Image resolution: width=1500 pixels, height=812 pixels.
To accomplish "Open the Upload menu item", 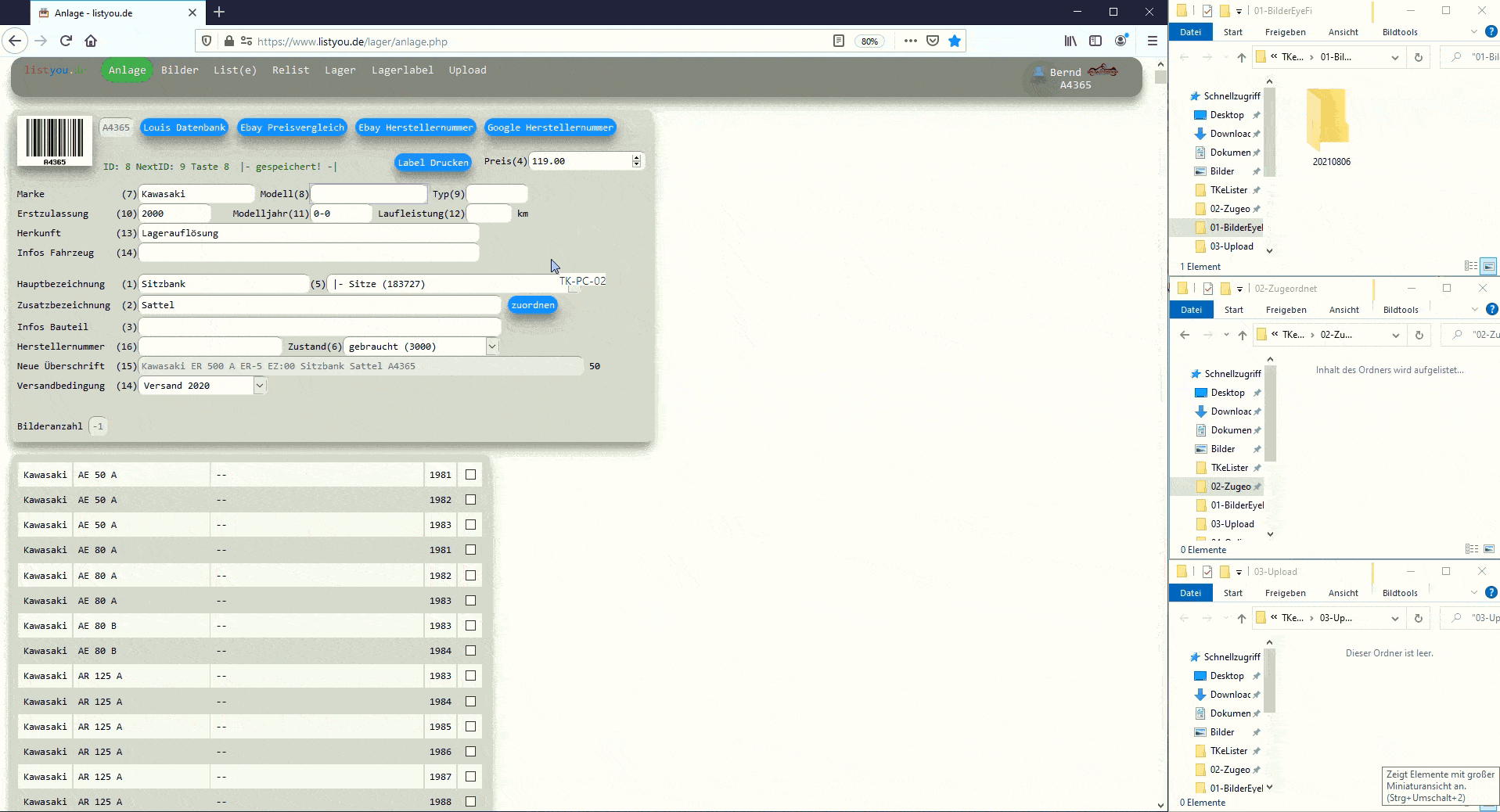I will [467, 70].
